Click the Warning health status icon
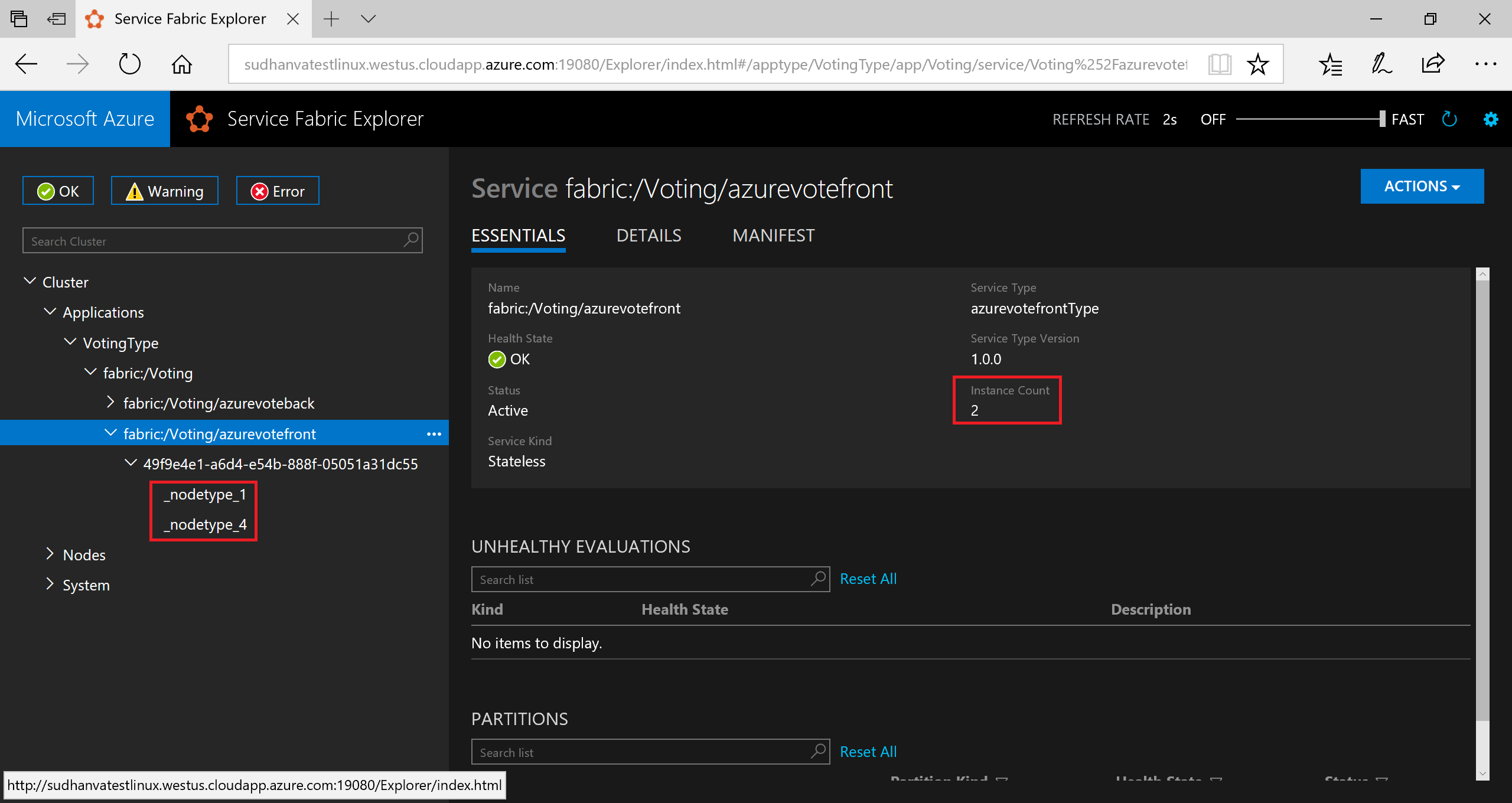The image size is (1512, 803). tap(133, 192)
